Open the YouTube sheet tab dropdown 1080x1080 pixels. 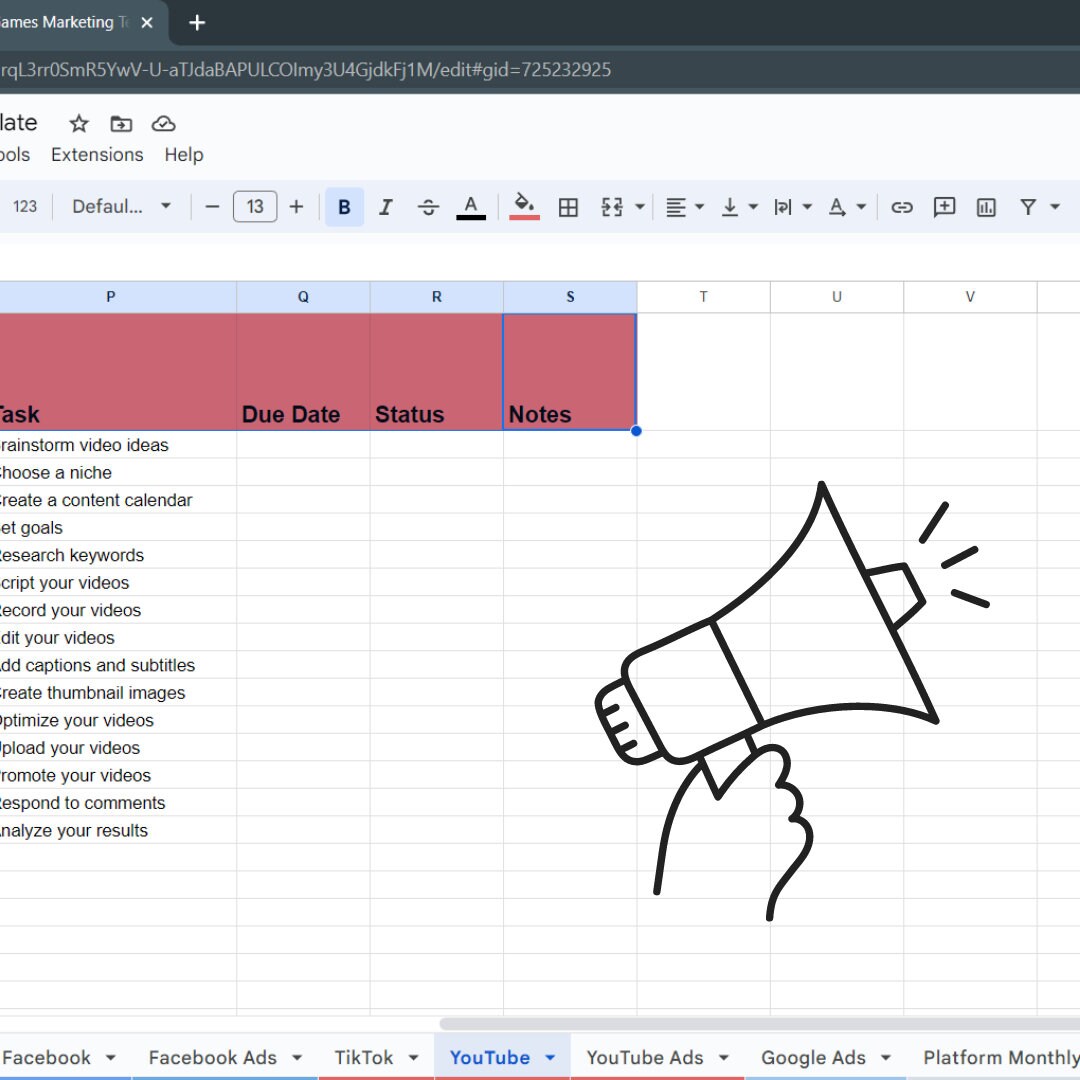pyautogui.click(x=549, y=1057)
